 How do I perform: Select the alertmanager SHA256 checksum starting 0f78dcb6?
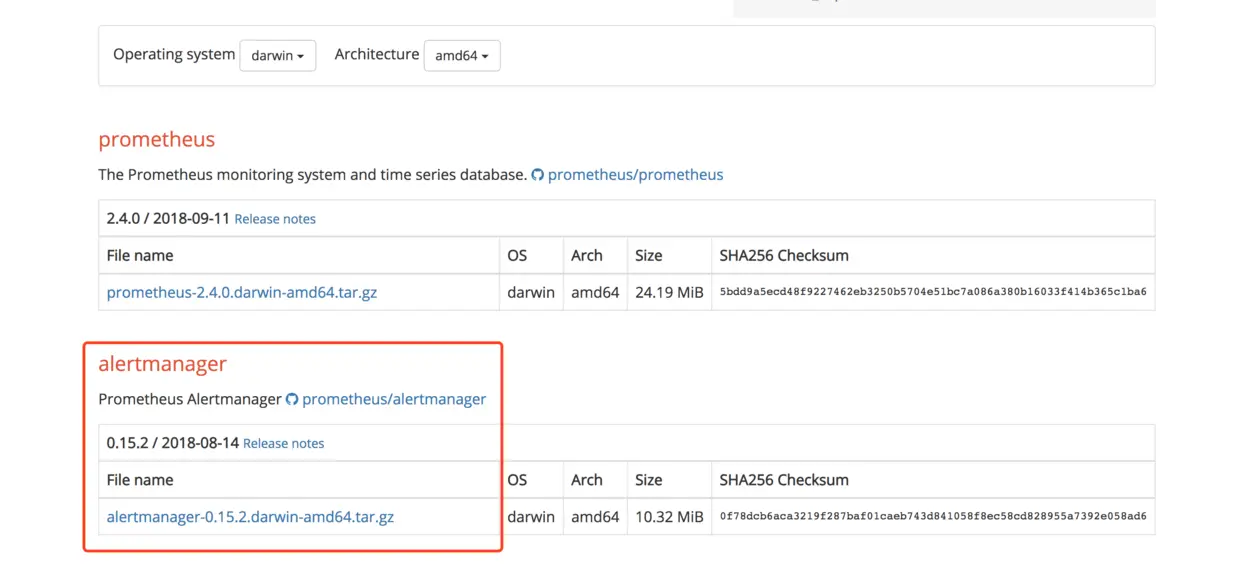point(933,517)
